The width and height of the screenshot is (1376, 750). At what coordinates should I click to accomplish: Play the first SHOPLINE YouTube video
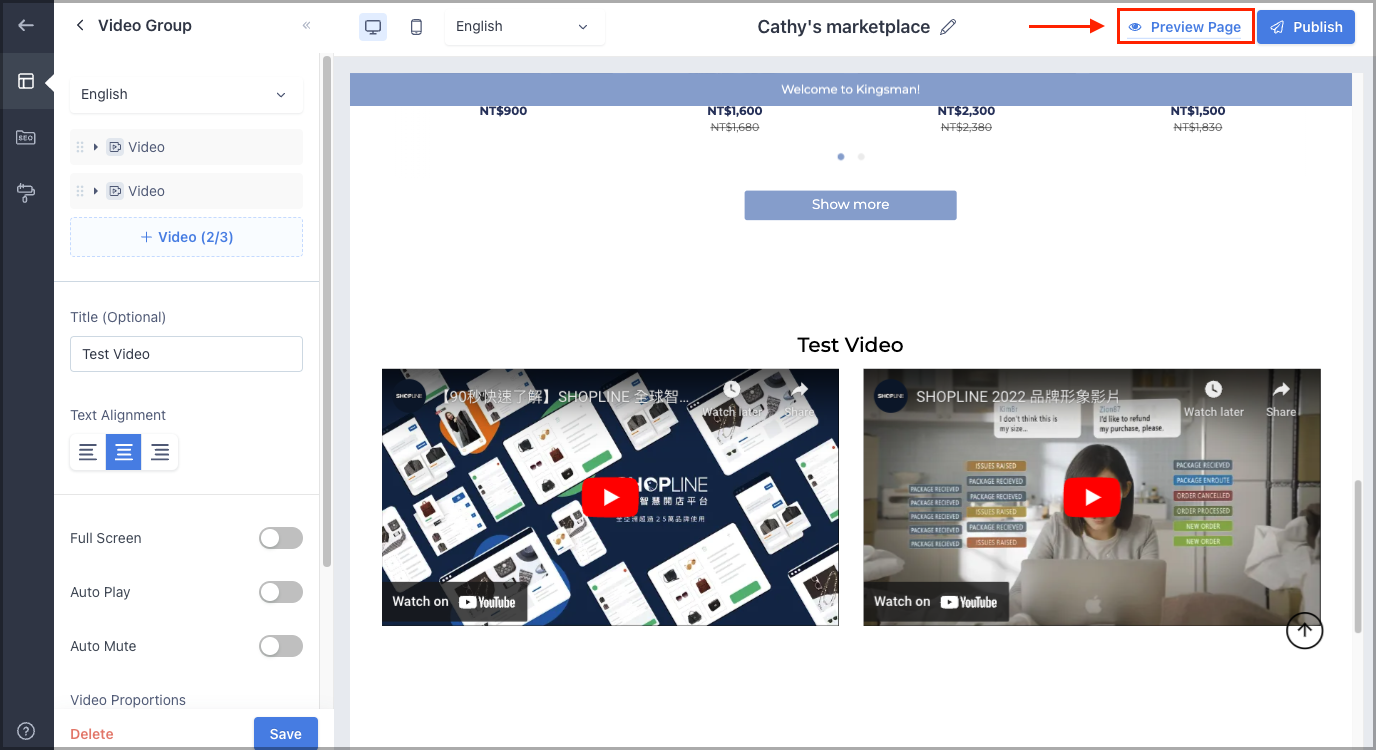click(610, 498)
